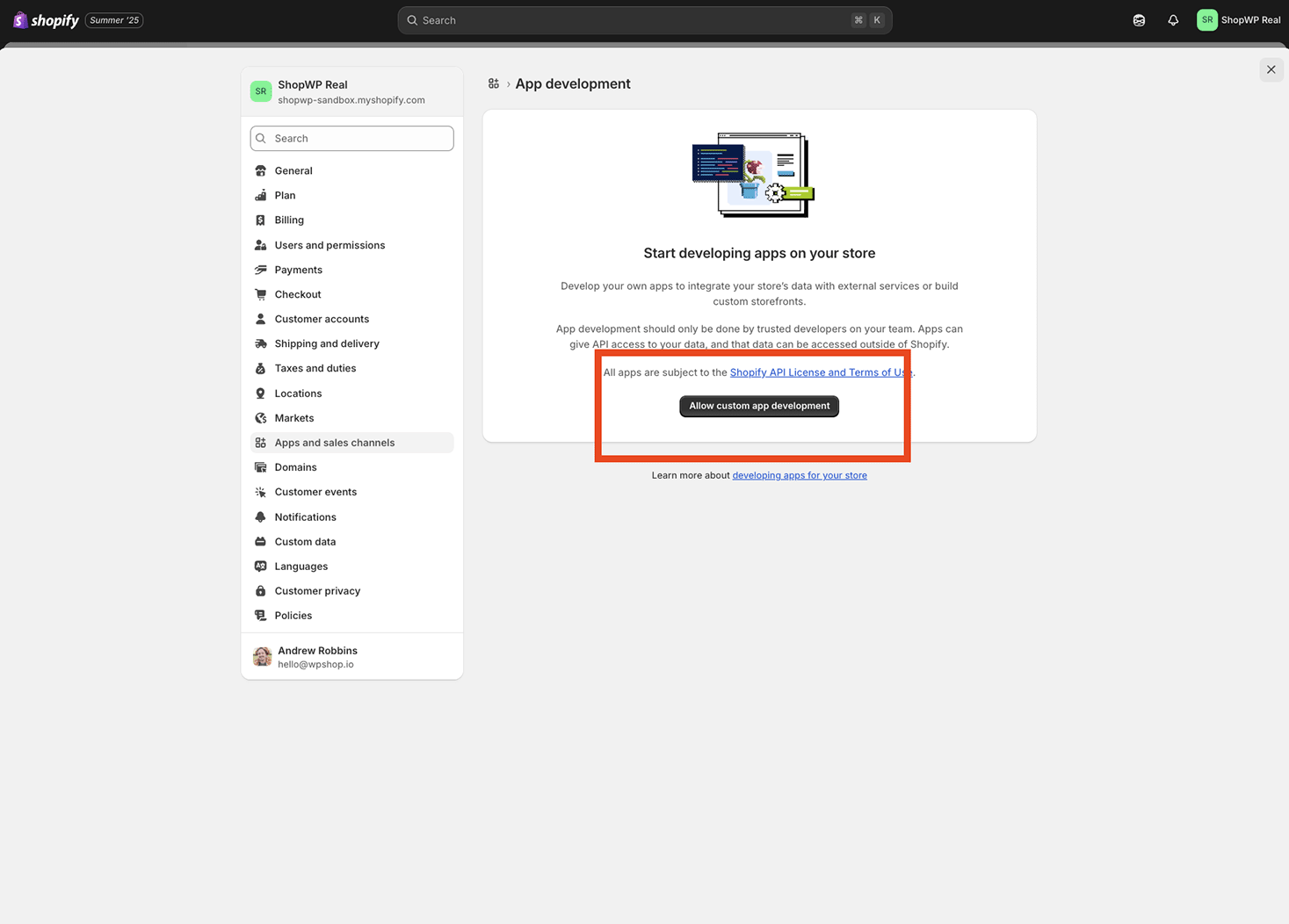Click Allow custom app development button
This screenshot has width=1289, height=924.
pyautogui.click(x=759, y=406)
